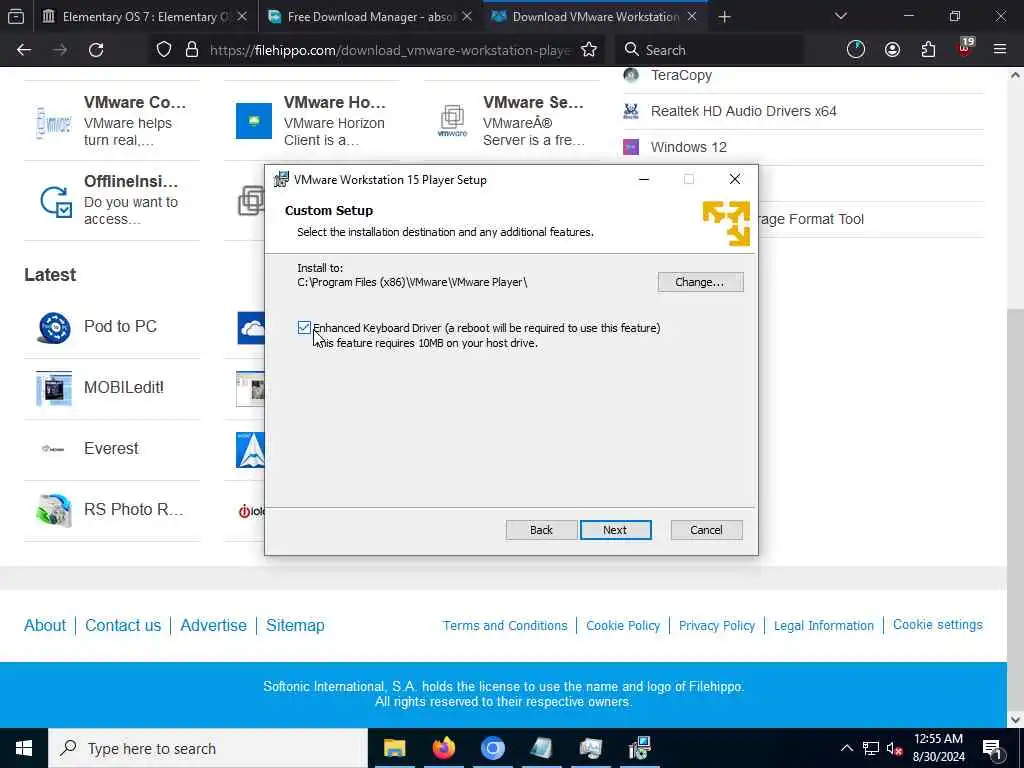Open the VMware Server card

512,121
